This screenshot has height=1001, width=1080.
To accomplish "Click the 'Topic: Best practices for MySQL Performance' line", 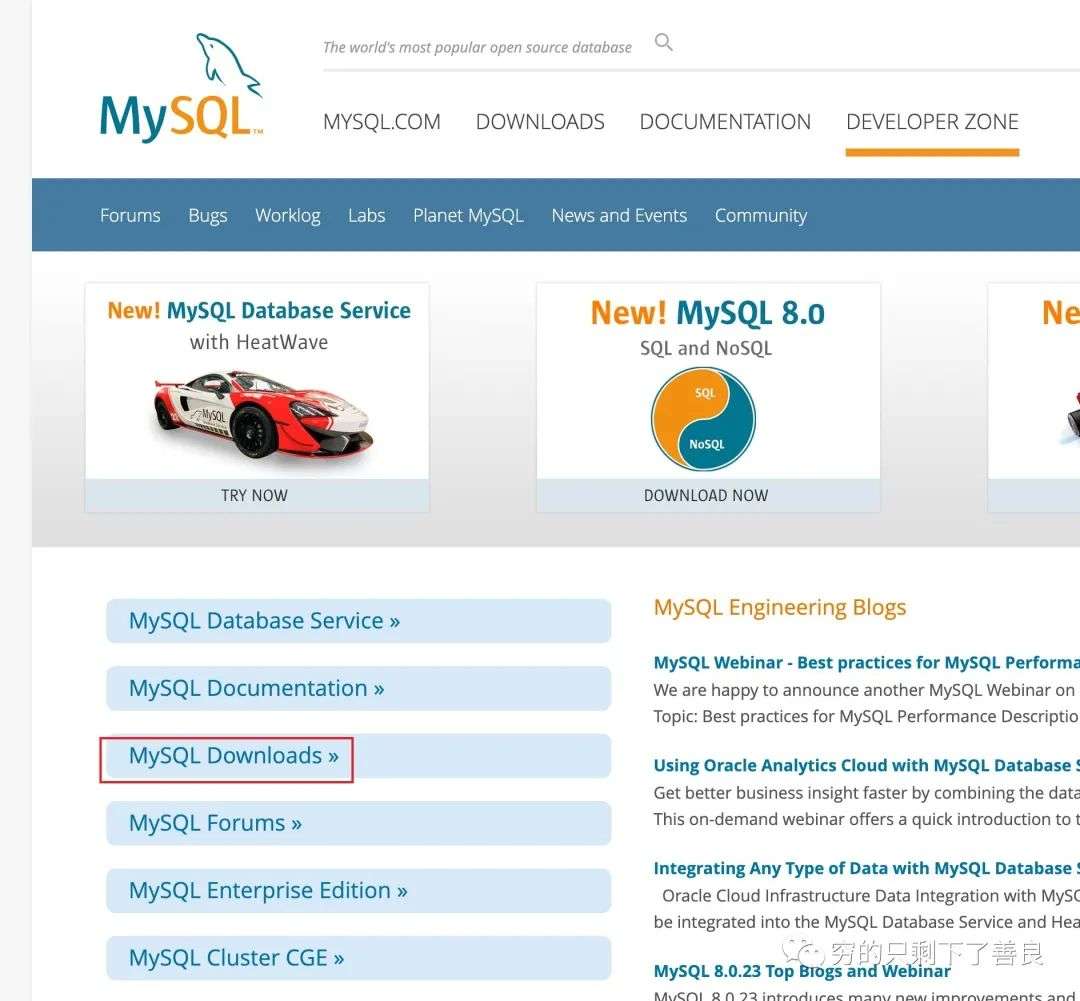I will 866,716.
